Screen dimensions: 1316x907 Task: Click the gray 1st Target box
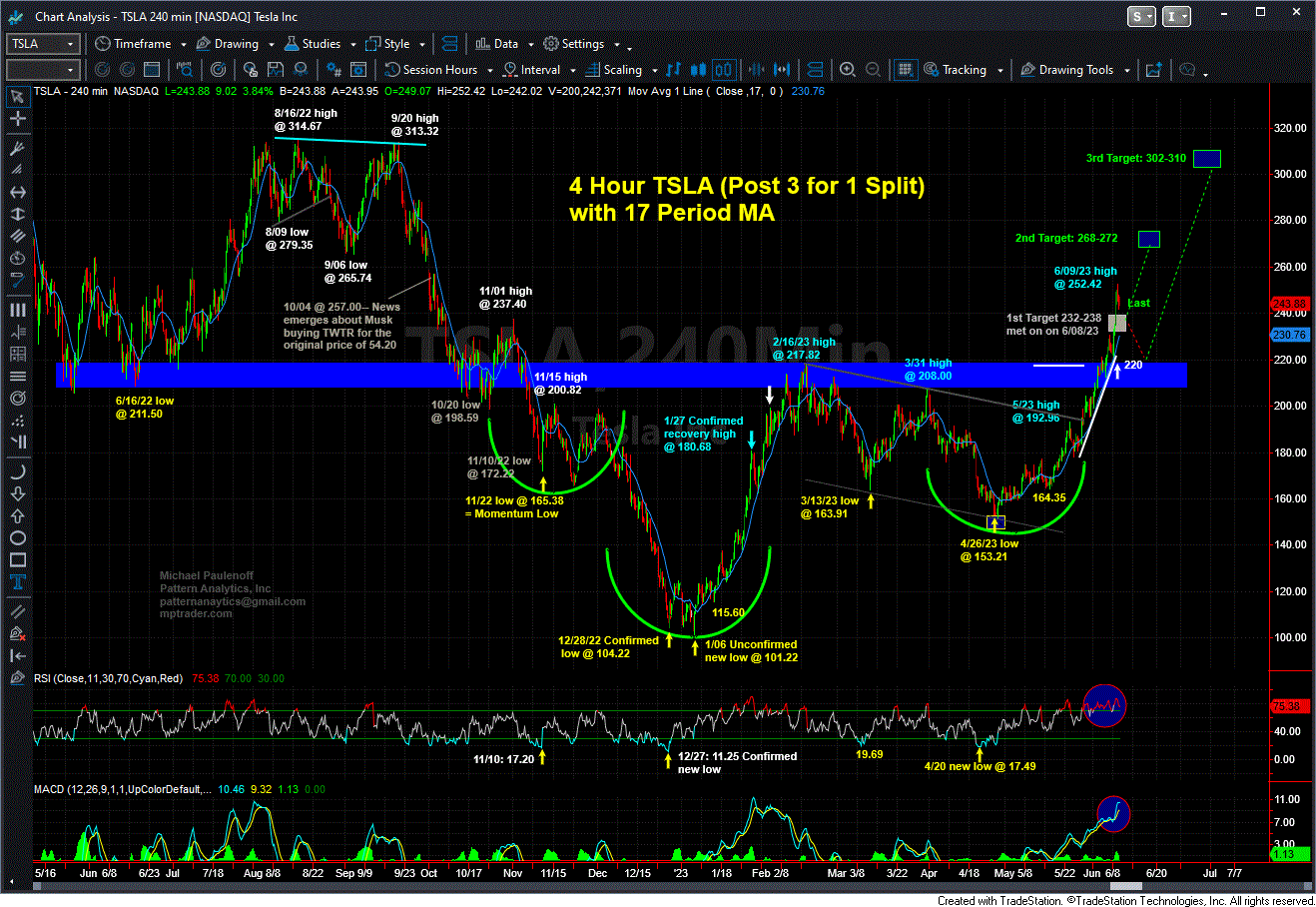pyautogui.click(x=1117, y=323)
